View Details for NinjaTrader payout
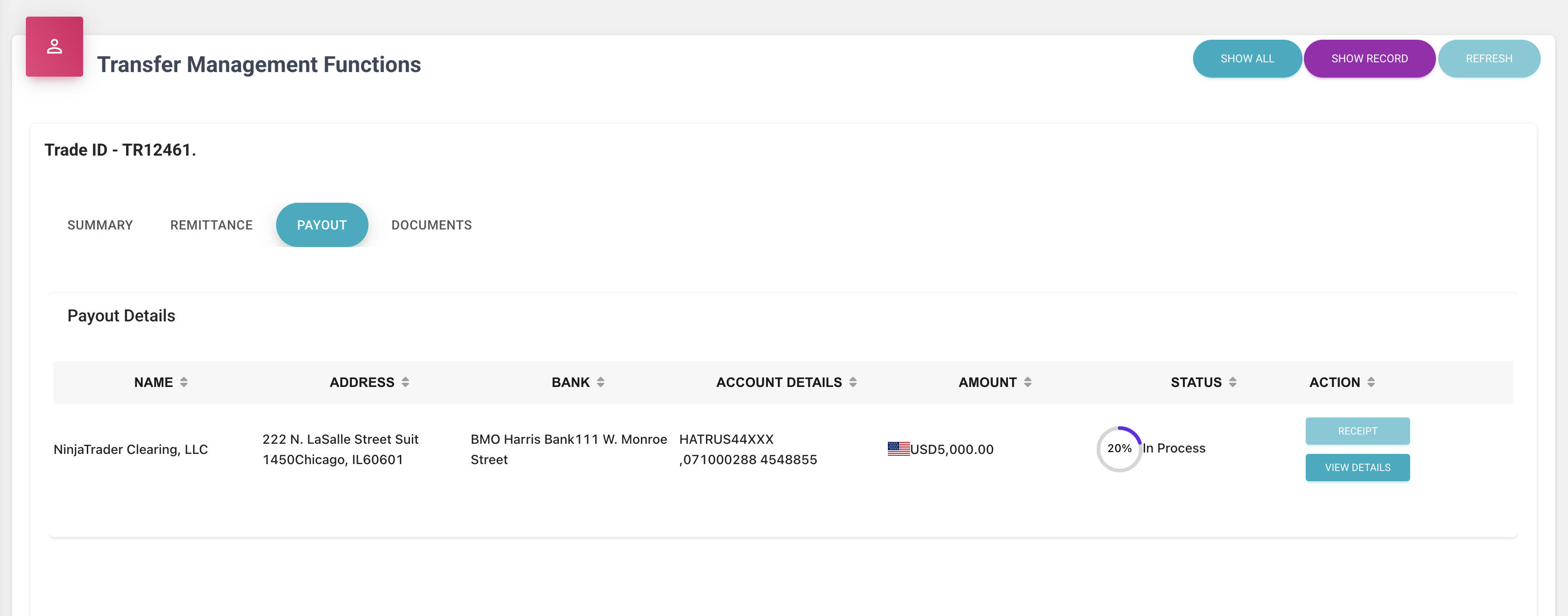The width and height of the screenshot is (1568, 616). click(1357, 467)
